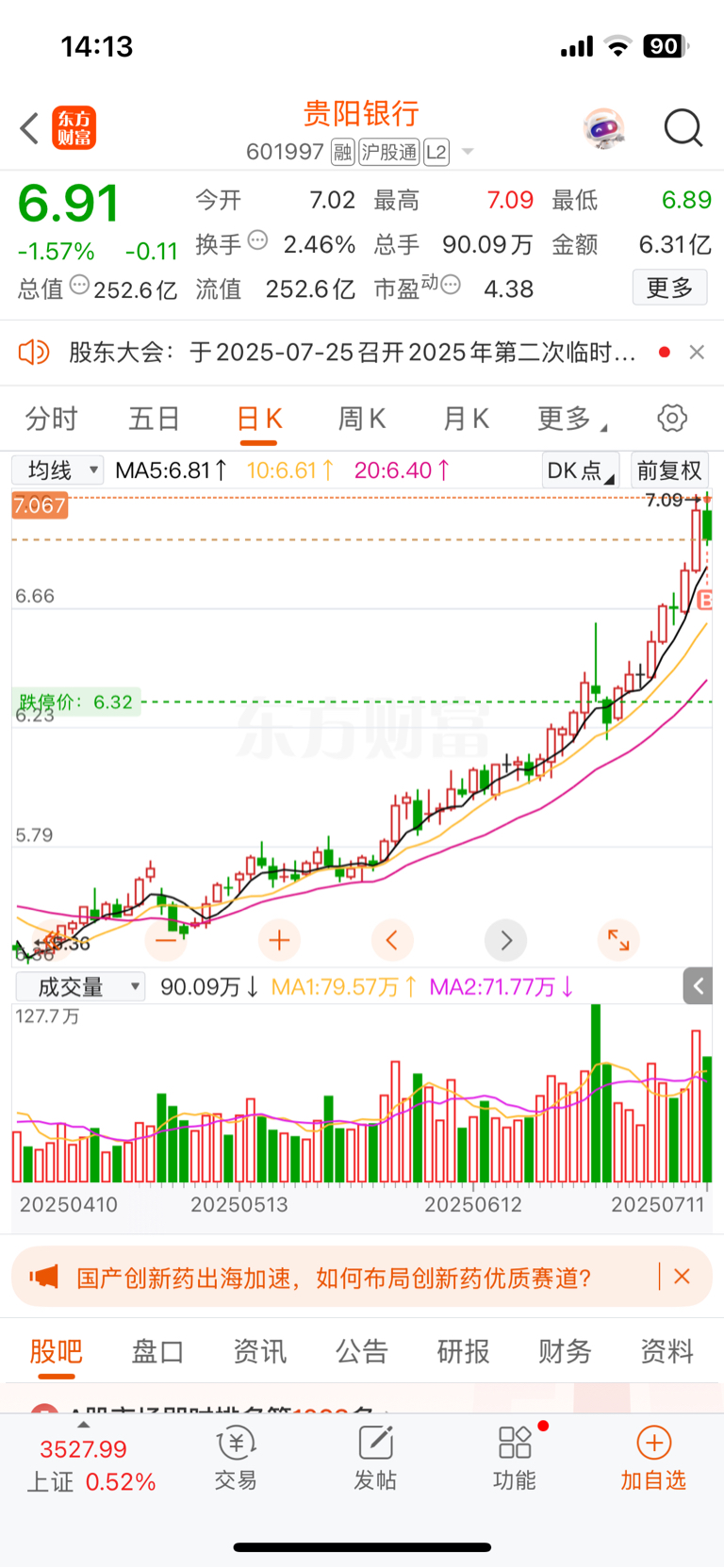Screen dimensions: 724x1568
Task: Open the 东方财富 logo icon
Action: click(74, 128)
